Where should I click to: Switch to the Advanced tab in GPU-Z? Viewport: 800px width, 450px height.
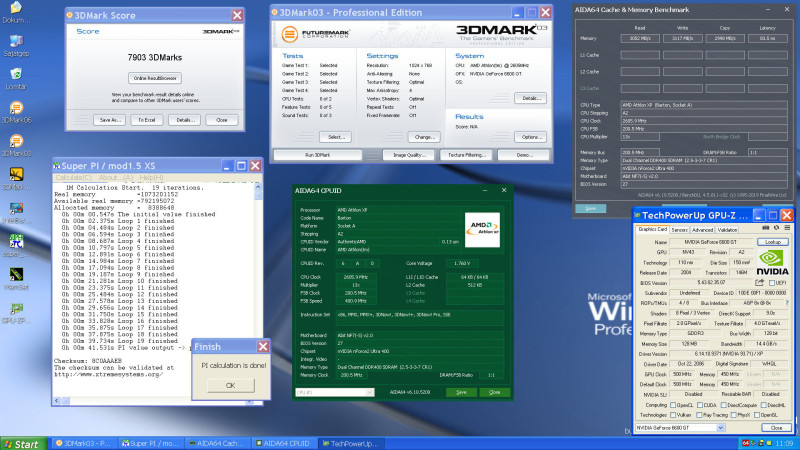[x=703, y=230]
